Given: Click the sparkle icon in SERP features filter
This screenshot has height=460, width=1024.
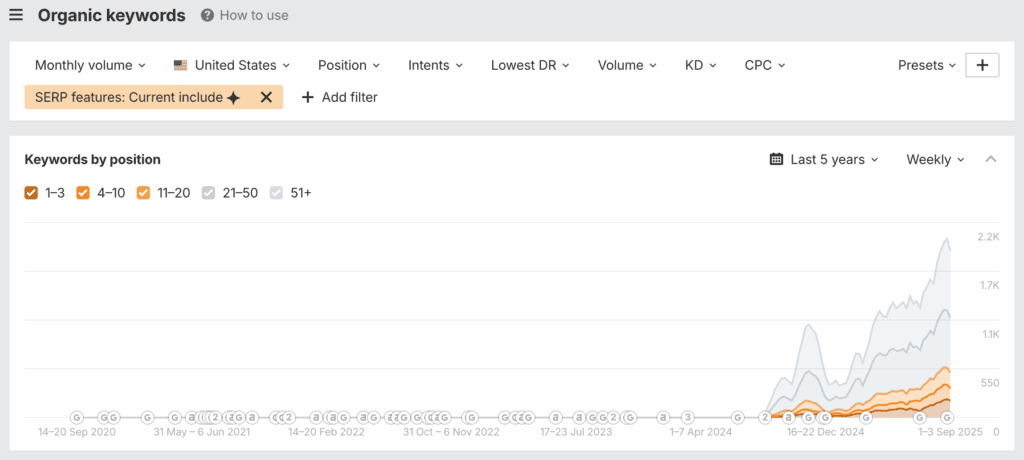Looking at the screenshot, I should (x=233, y=97).
